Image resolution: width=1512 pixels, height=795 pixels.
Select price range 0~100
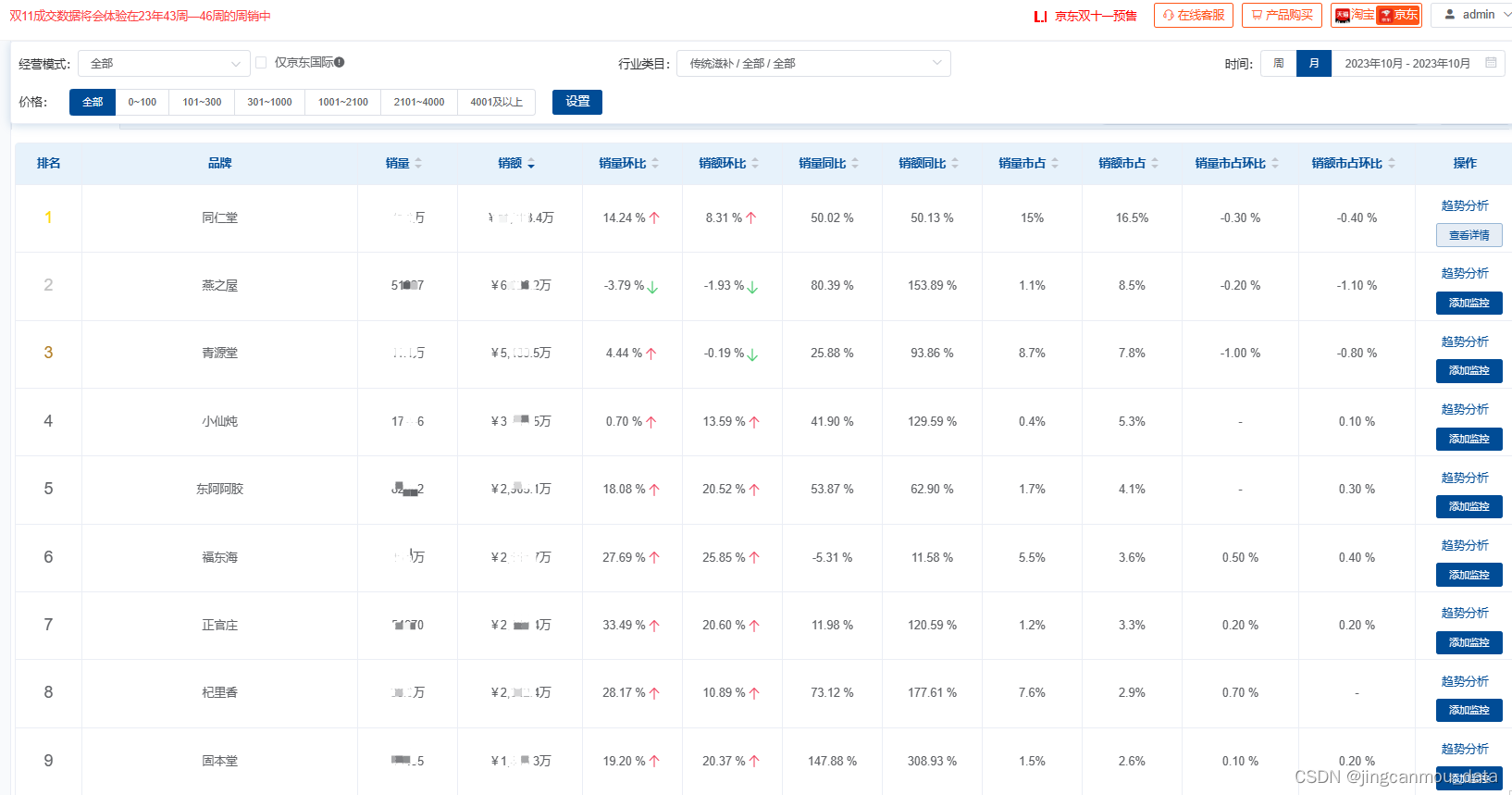[143, 102]
